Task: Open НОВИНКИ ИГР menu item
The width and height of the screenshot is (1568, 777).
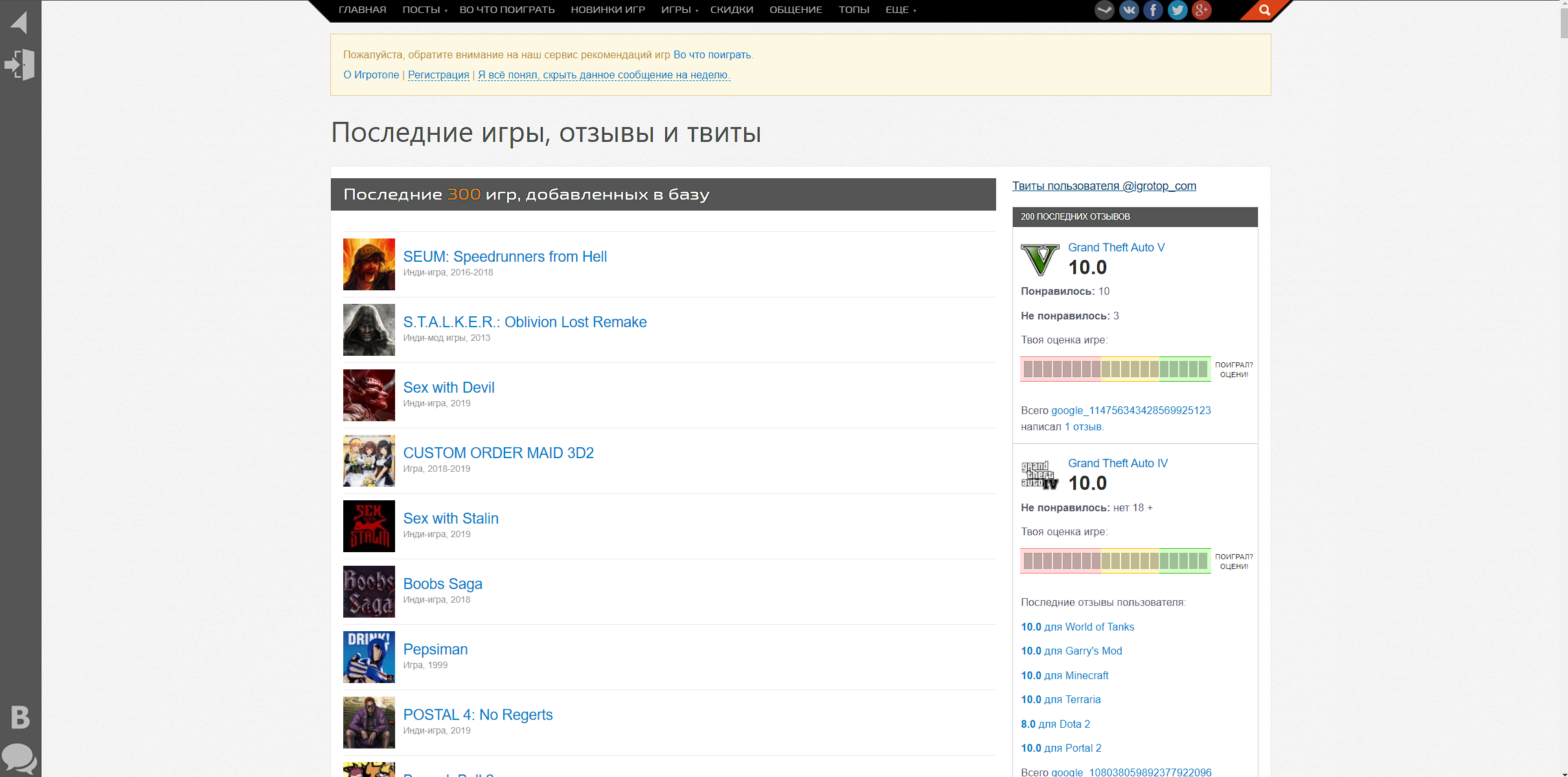Action: coord(608,10)
